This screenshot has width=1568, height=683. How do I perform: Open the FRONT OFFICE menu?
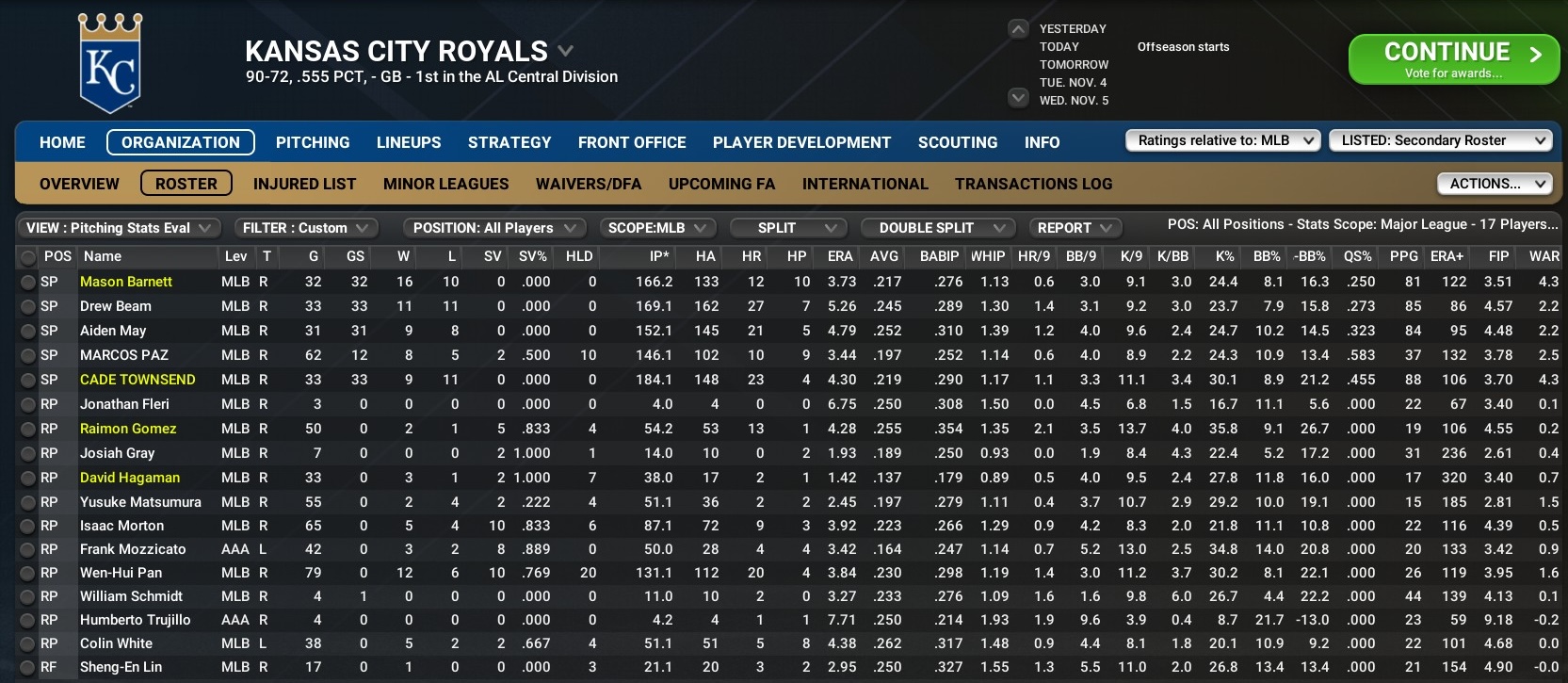pyautogui.click(x=632, y=142)
